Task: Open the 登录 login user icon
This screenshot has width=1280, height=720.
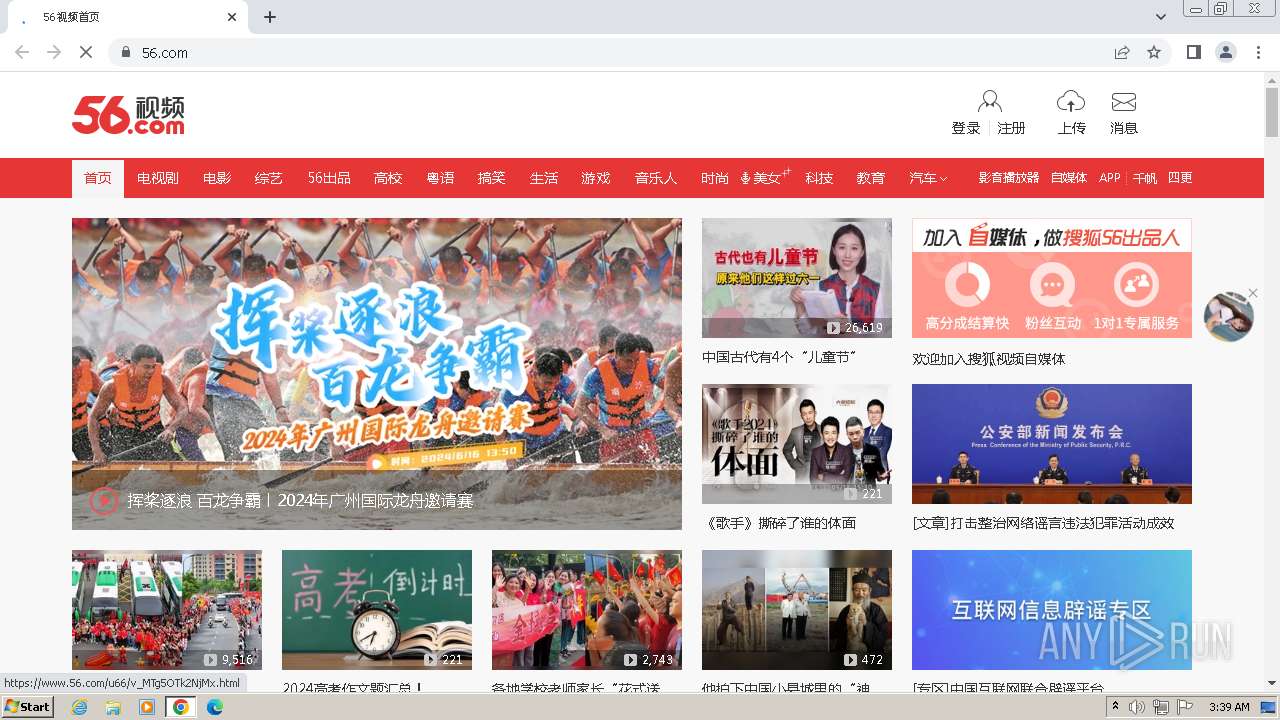Action: pyautogui.click(x=990, y=101)
